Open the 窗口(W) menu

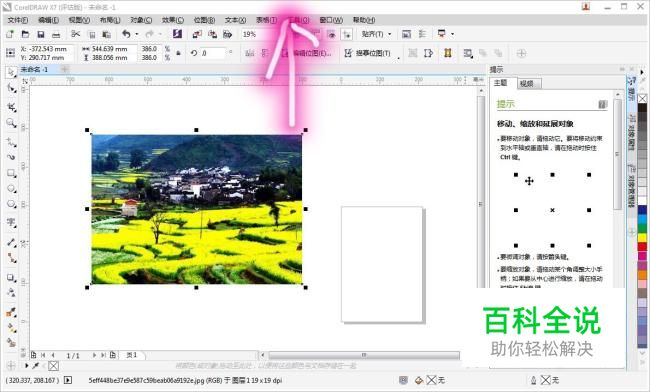coord(331,20)
